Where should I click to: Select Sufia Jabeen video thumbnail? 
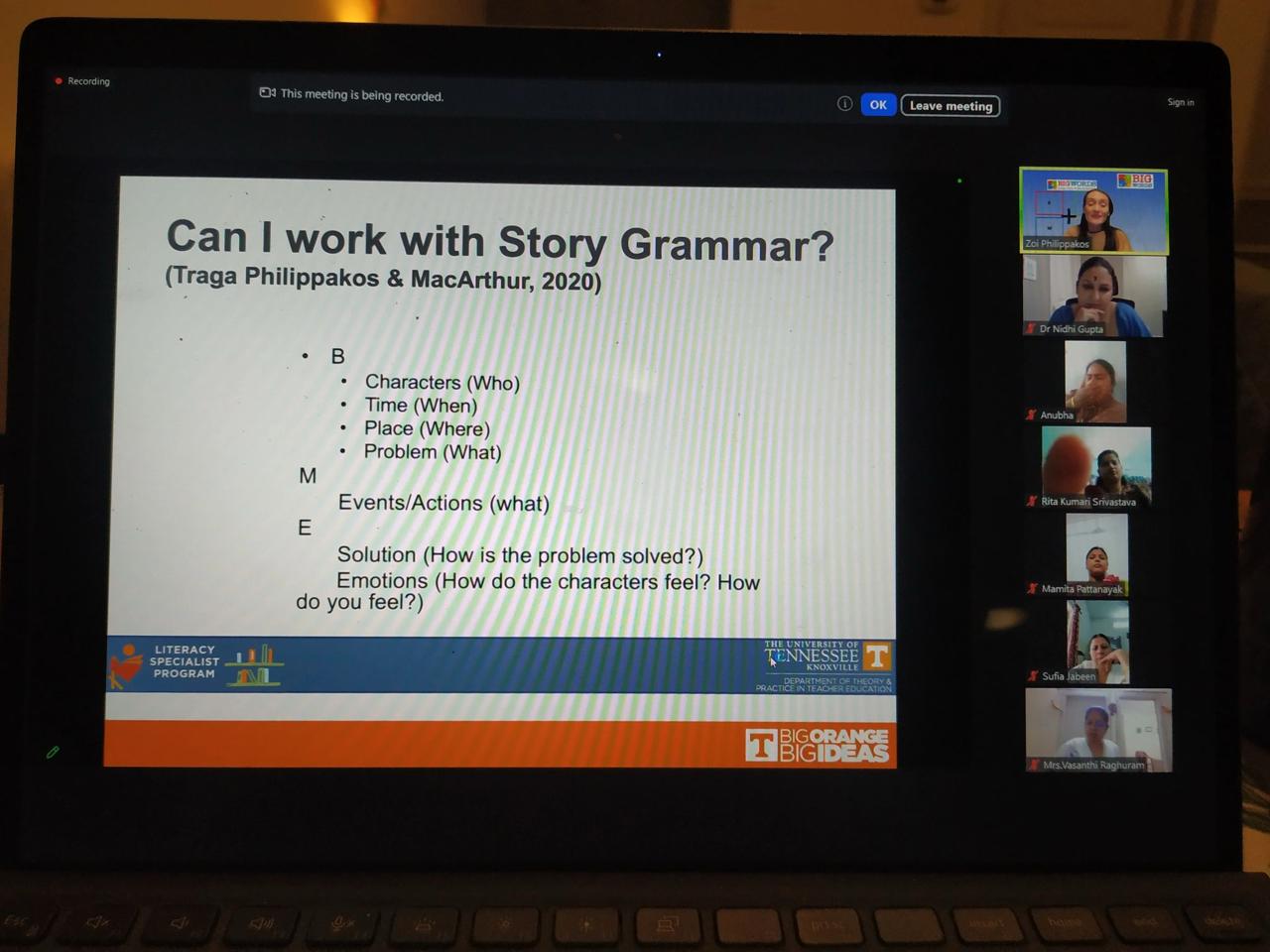(x=1096, y=643)
